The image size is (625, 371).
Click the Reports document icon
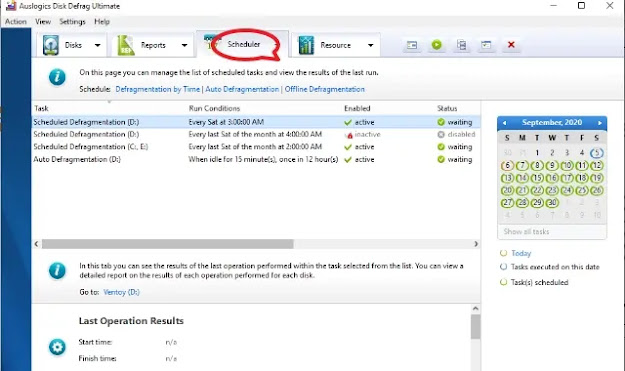pyautogui.click(x=126, y=45)
